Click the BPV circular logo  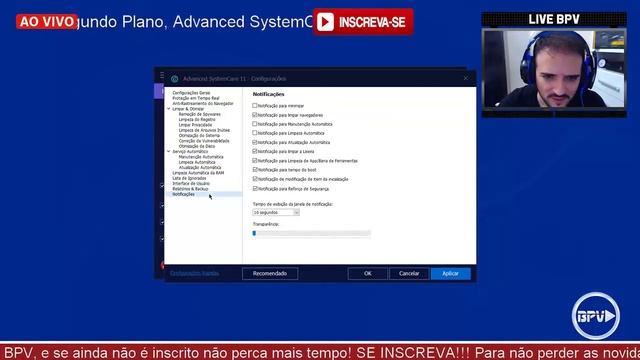tap(596, 316)
